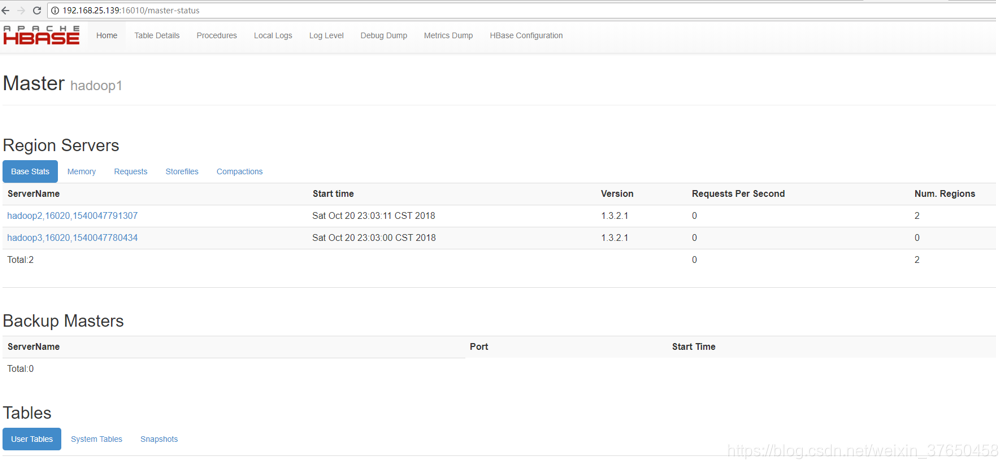Open the Procedures page
Viewport: 1008px width, 469px height.
(217, 36)
